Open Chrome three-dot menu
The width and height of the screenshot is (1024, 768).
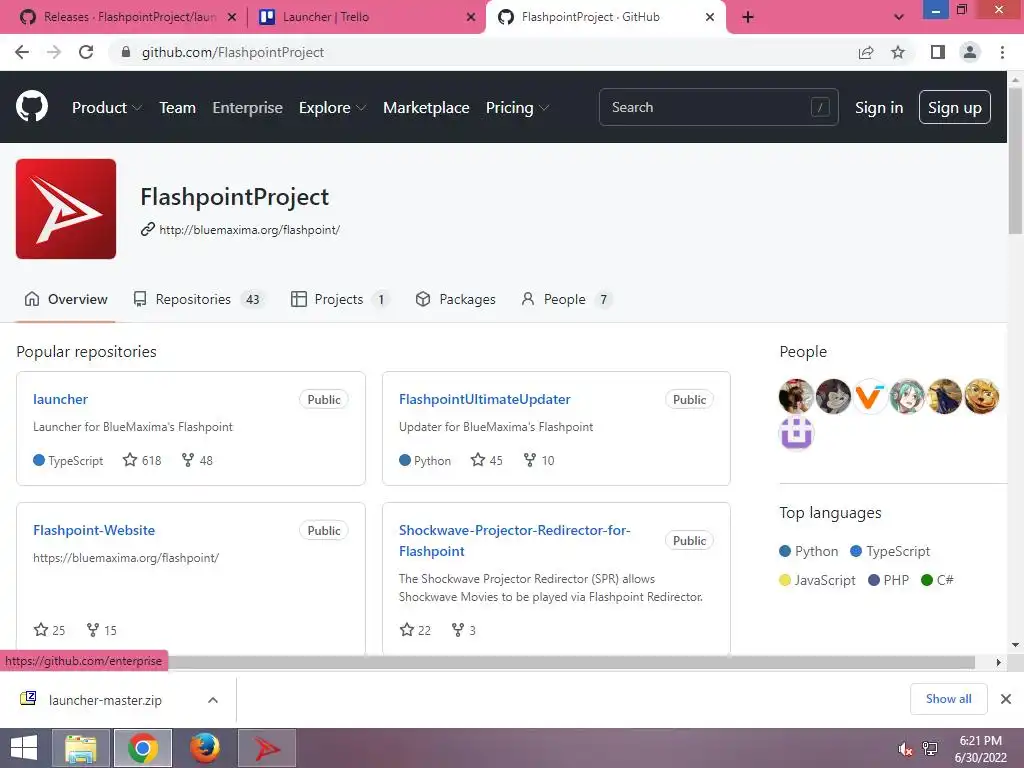click(1002, 52)
